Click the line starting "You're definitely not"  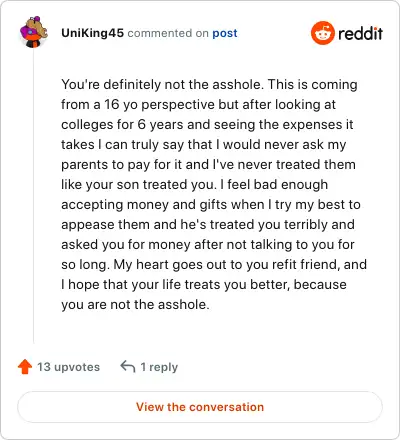209,84
